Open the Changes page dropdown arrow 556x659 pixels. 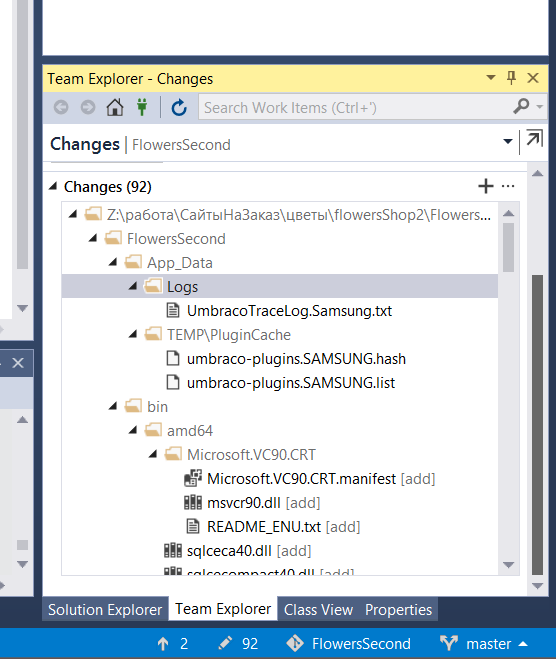pyautogui.click(x=508, y=141)
